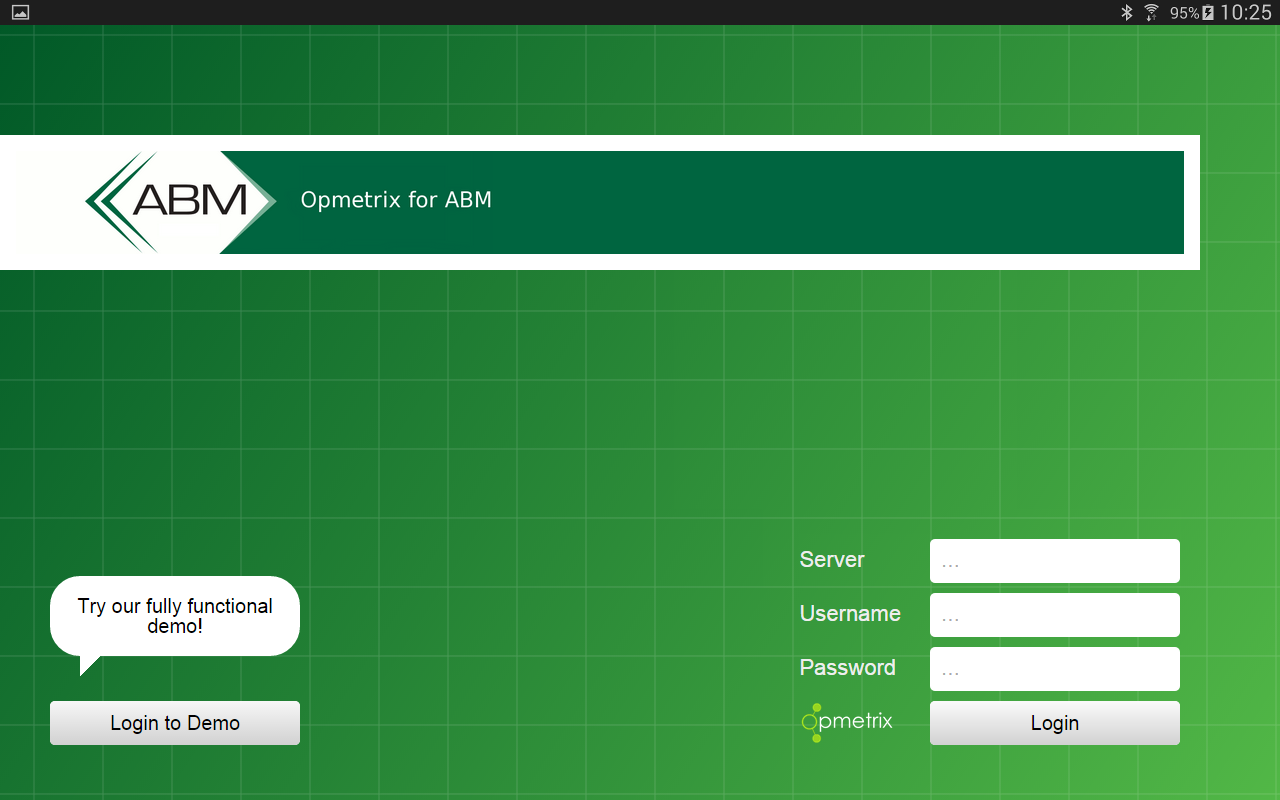The height and width of the screenshot is (800, 1280).
Task: Activate the Password input field
Action: coord(1054,669)
